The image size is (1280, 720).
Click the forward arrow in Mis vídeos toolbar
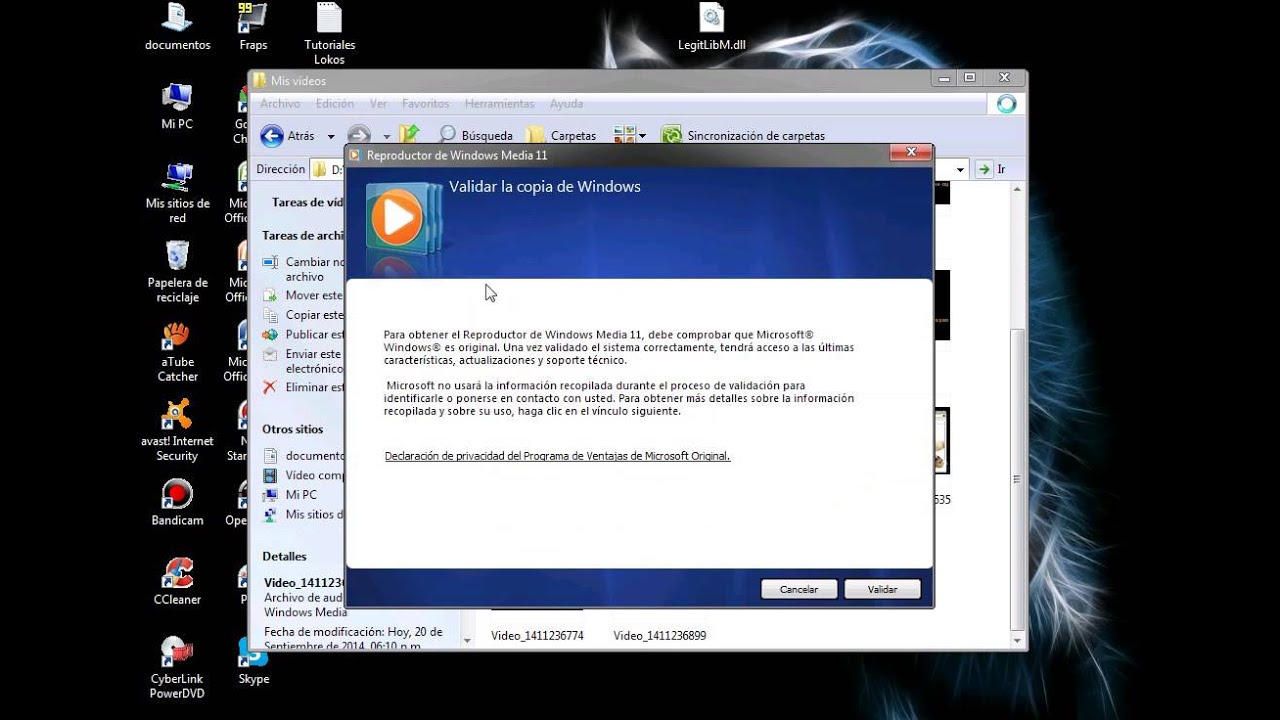coord(359,136)
